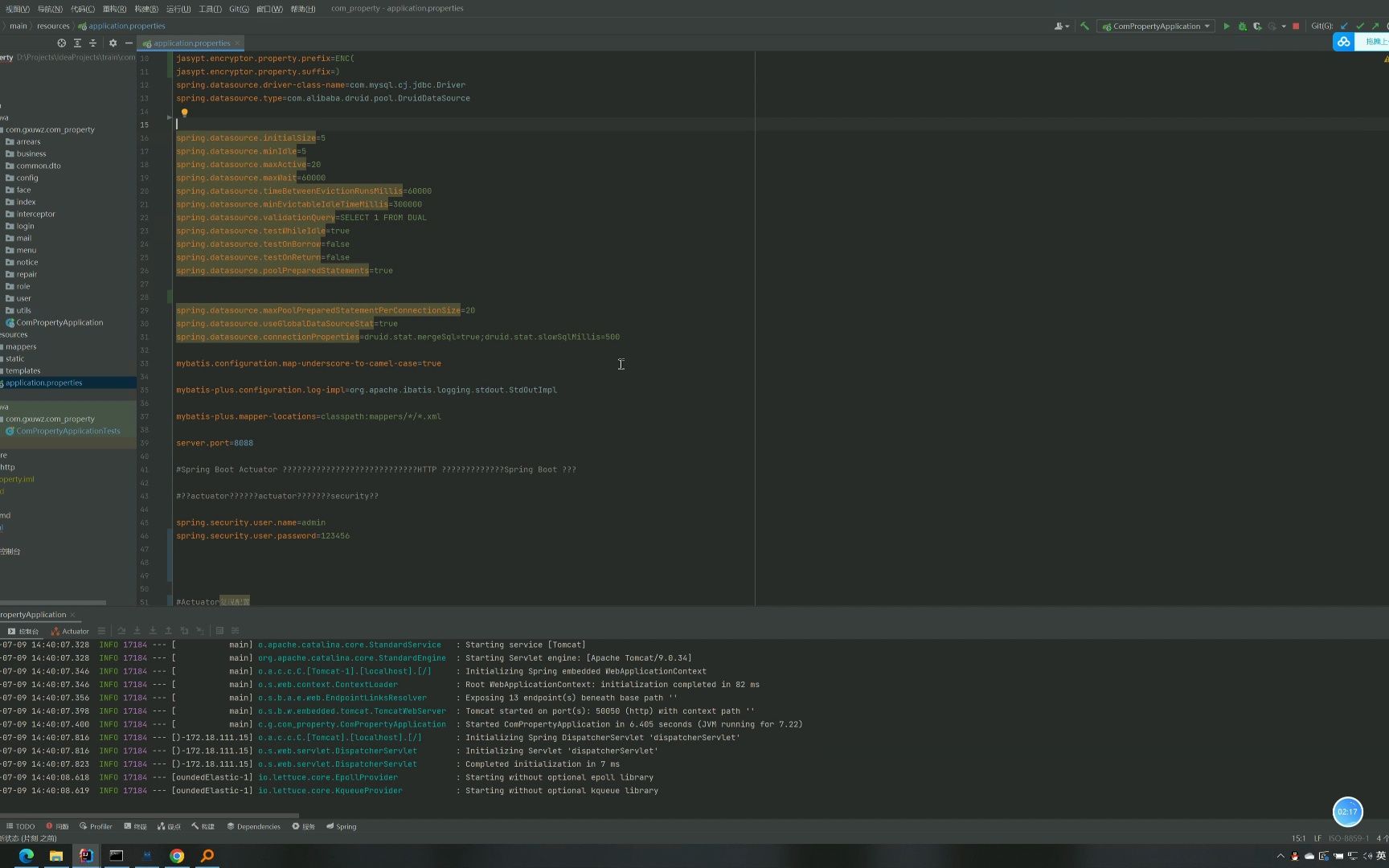The image size is (1389, 868).
Task: Click locate opened file target icon
Action: pos(61,43)
